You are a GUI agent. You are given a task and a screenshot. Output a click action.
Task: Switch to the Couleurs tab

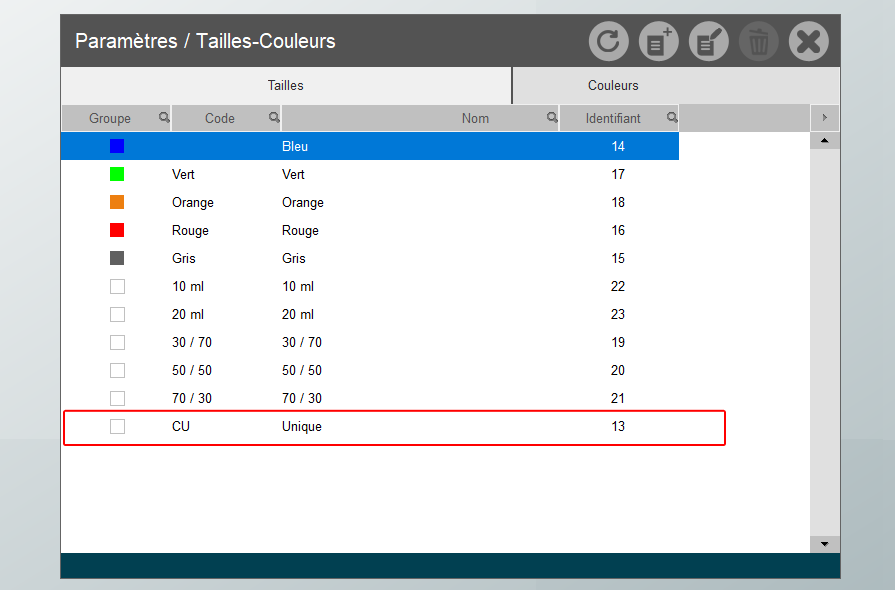coord(676,86)
